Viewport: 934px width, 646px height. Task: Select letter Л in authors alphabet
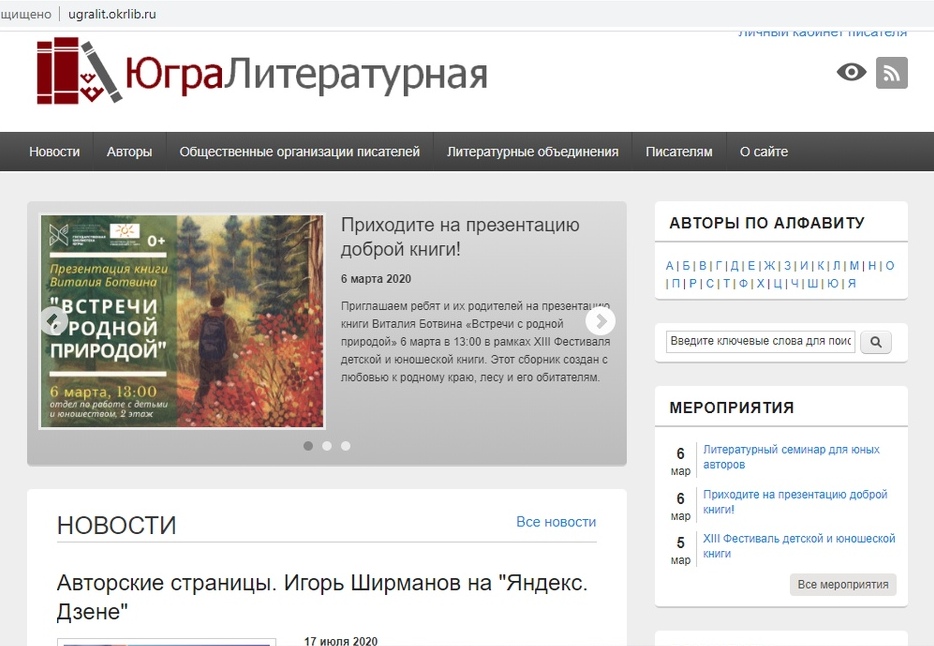837,266
